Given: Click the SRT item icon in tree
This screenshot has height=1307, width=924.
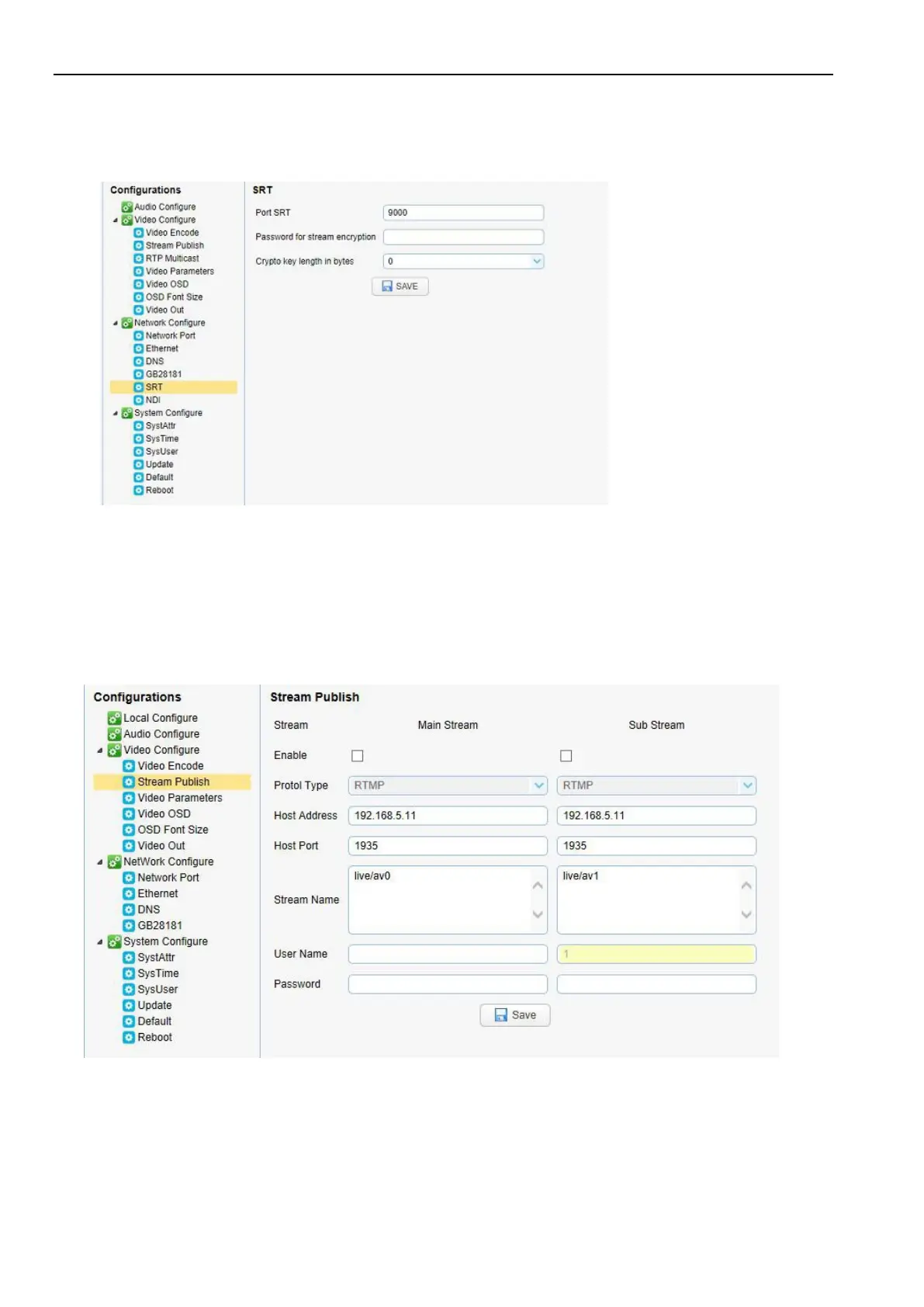Looking at the screenshot, I should tap(138, 387).
